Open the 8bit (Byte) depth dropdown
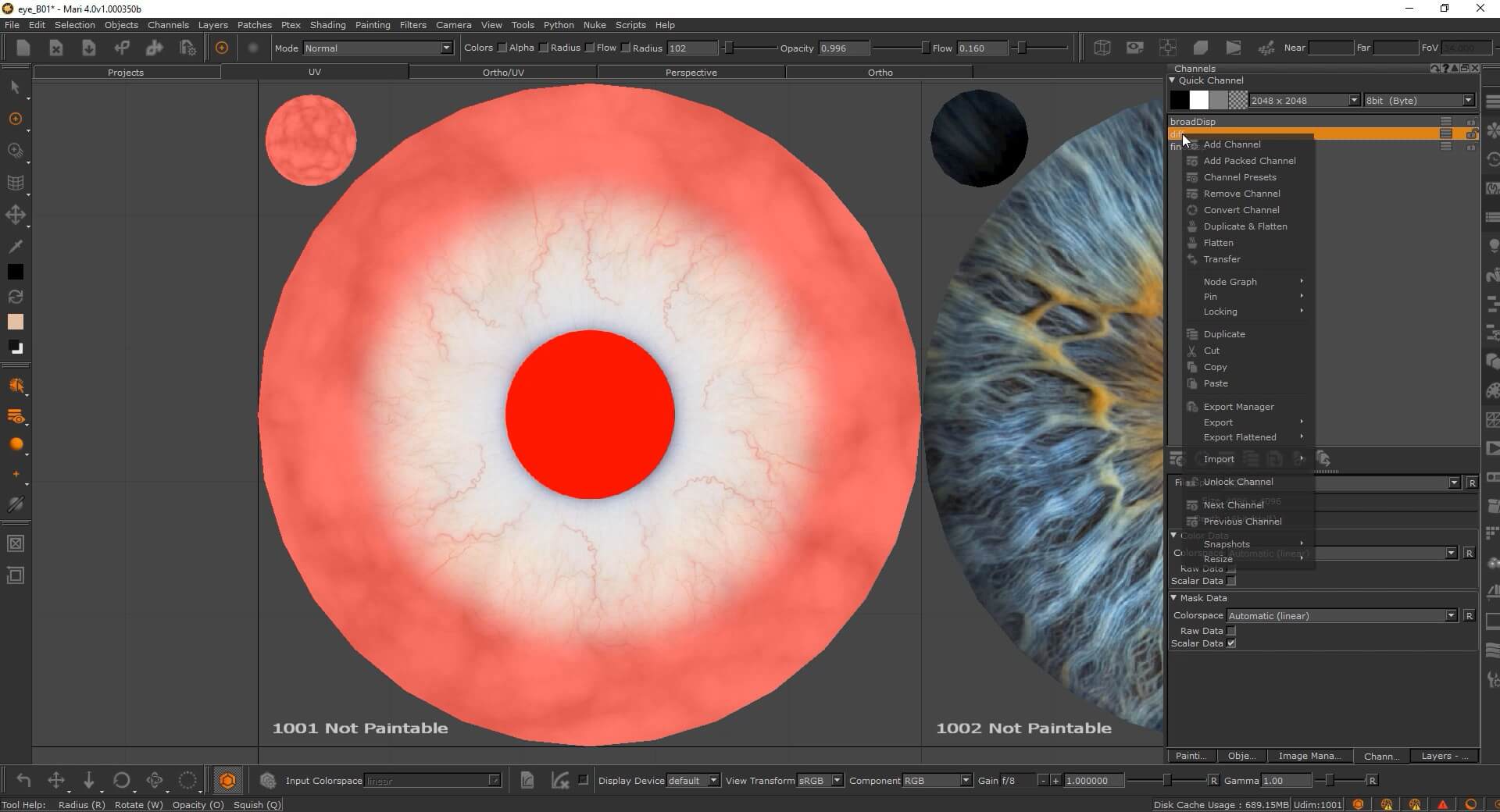Viewport: 1500px width, 812px height. 1419,101
